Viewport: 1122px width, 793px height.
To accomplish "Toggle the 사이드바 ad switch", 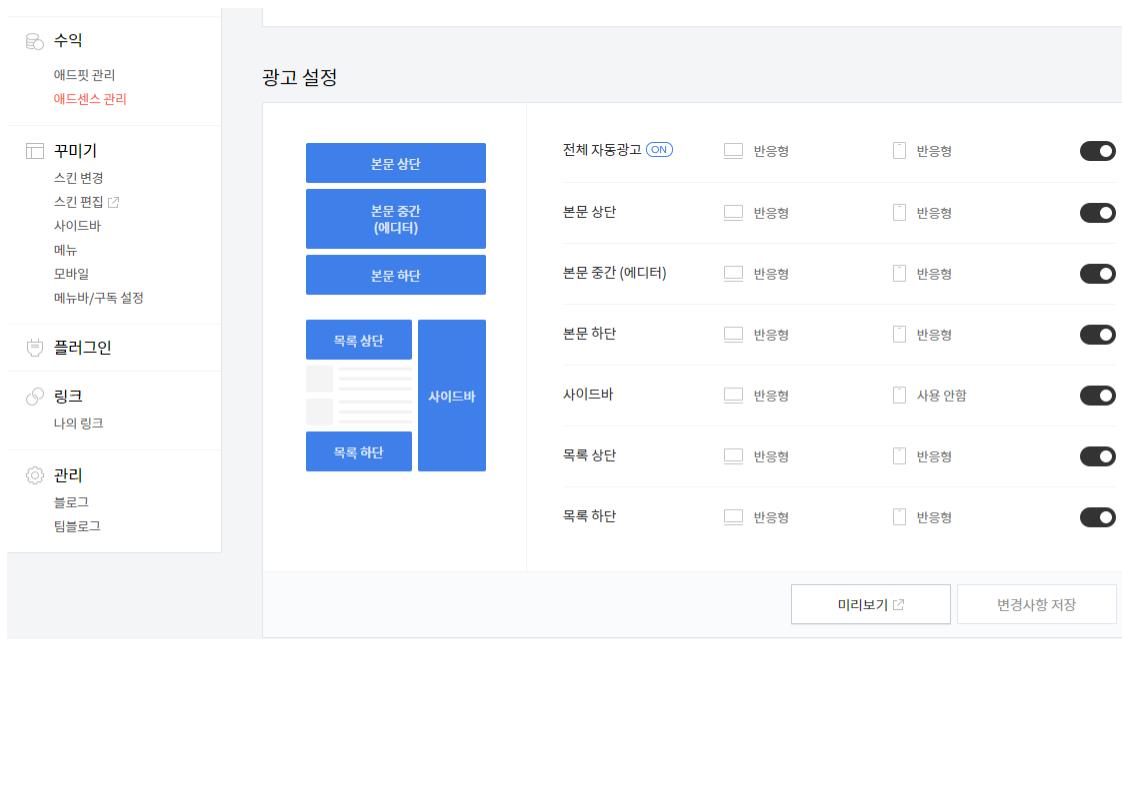I will [x=1098, y=395].
